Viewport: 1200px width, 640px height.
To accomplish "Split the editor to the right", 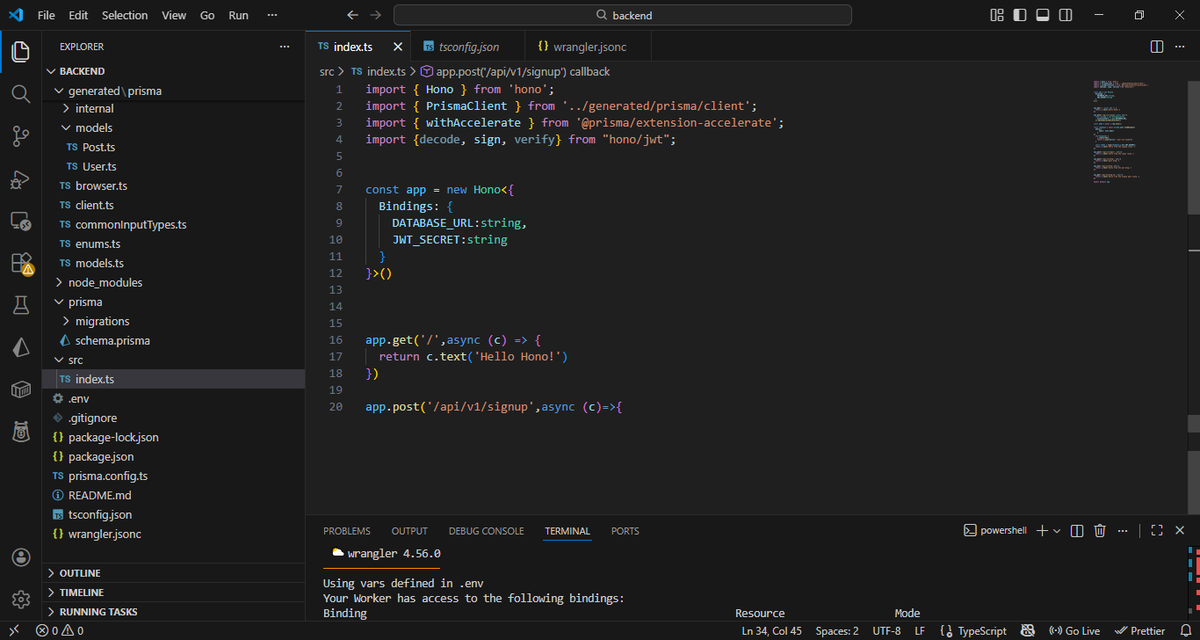I will (x=1157, y=47).
